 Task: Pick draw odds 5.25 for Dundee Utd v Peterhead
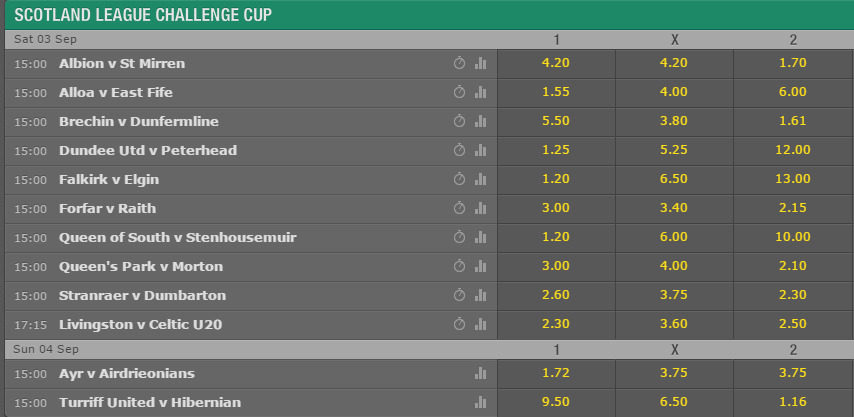(674, 150)
